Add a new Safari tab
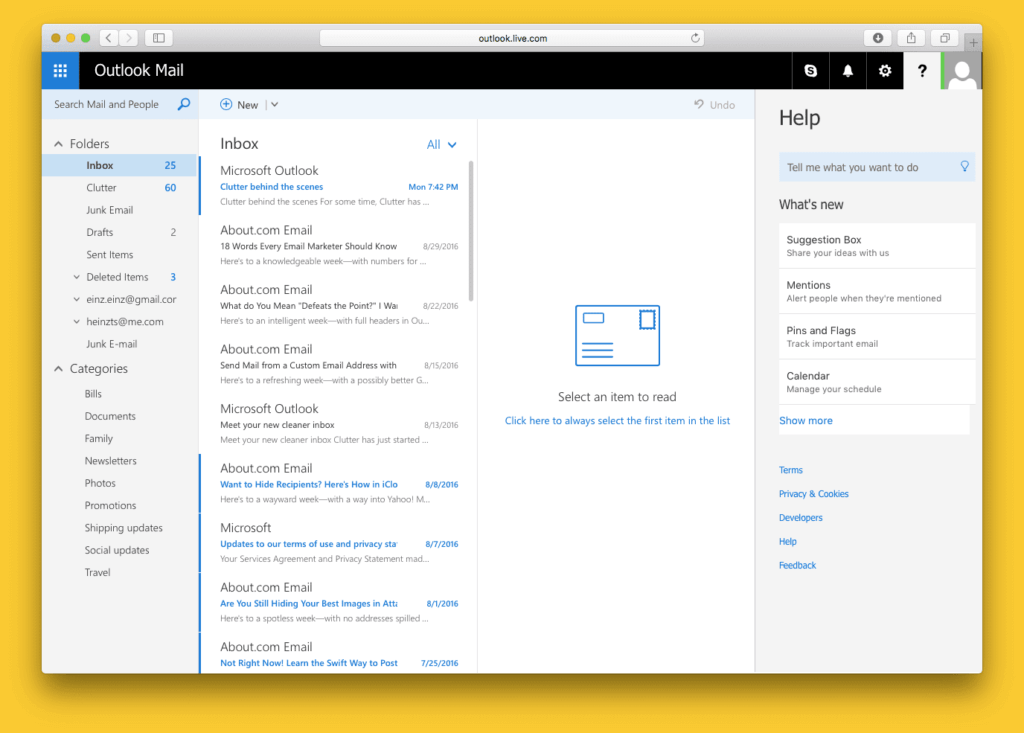The image size is (1024, 733). [973, 42]
